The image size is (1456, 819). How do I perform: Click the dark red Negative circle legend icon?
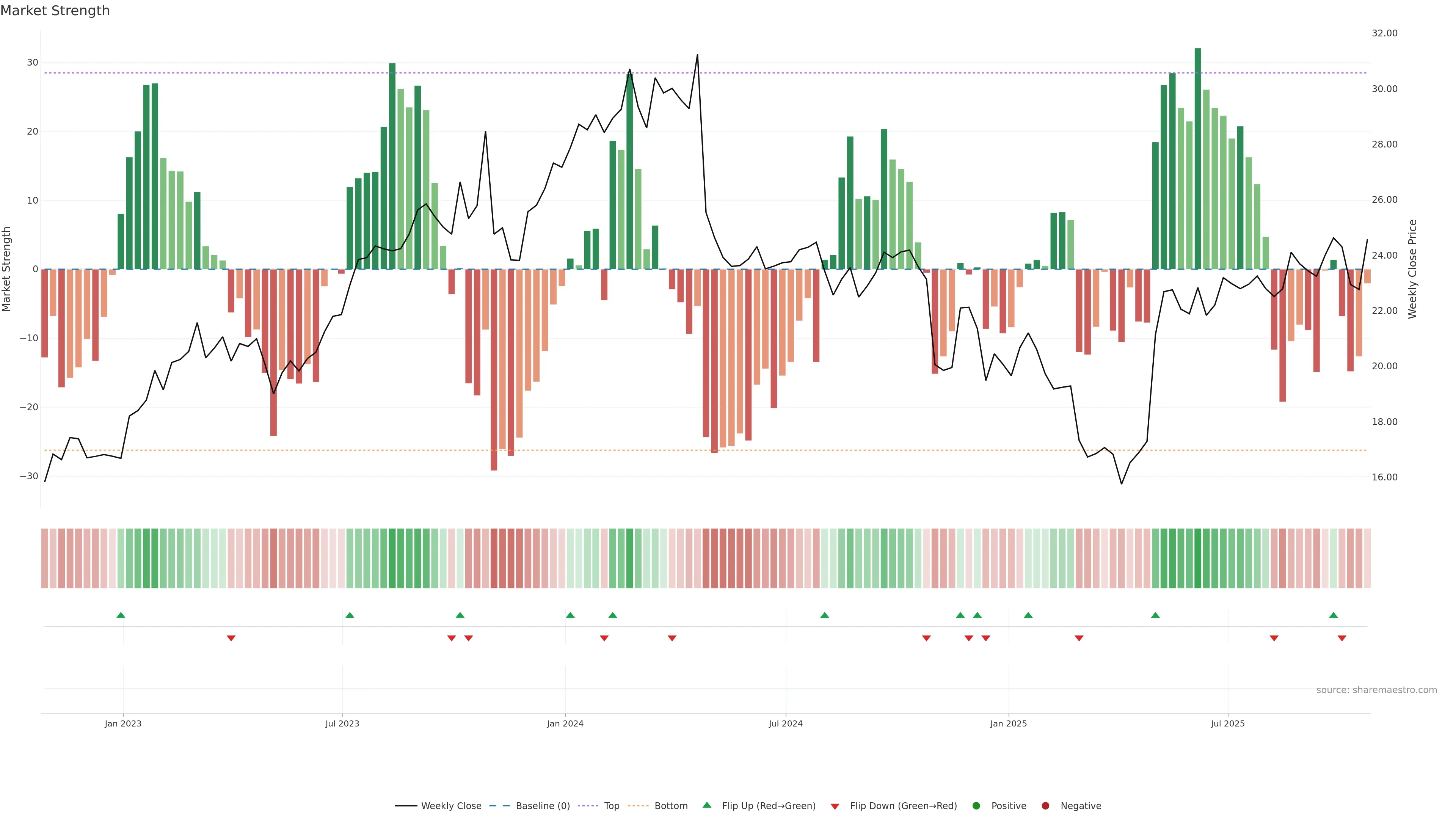1045,806
